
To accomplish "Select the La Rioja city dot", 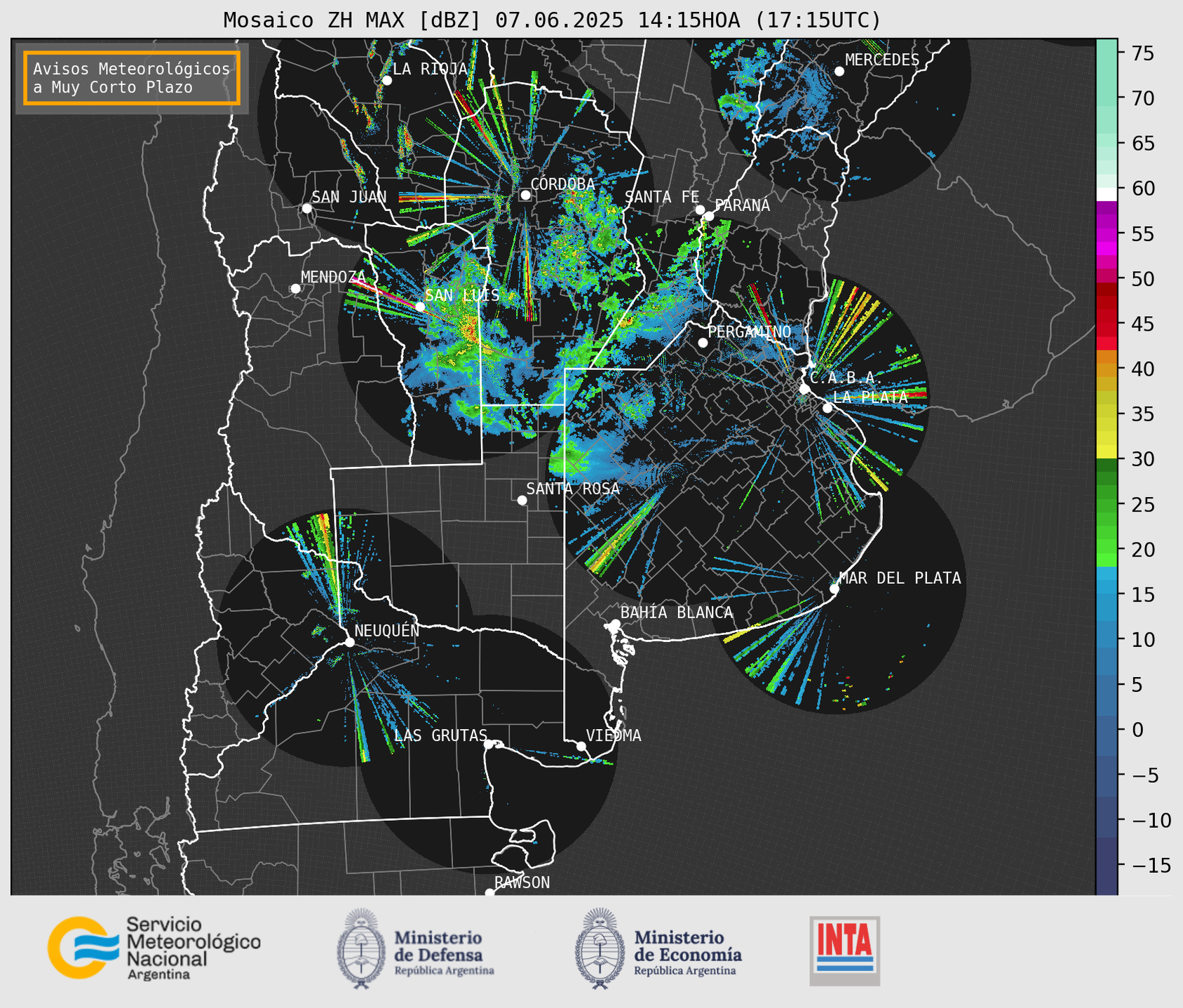I will click(386, 81).
